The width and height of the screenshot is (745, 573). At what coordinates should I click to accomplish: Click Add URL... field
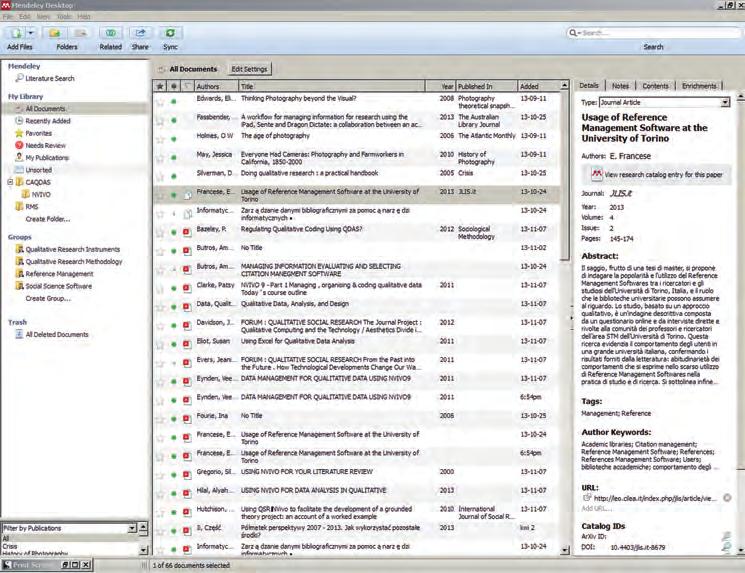[x=596, y=508]
